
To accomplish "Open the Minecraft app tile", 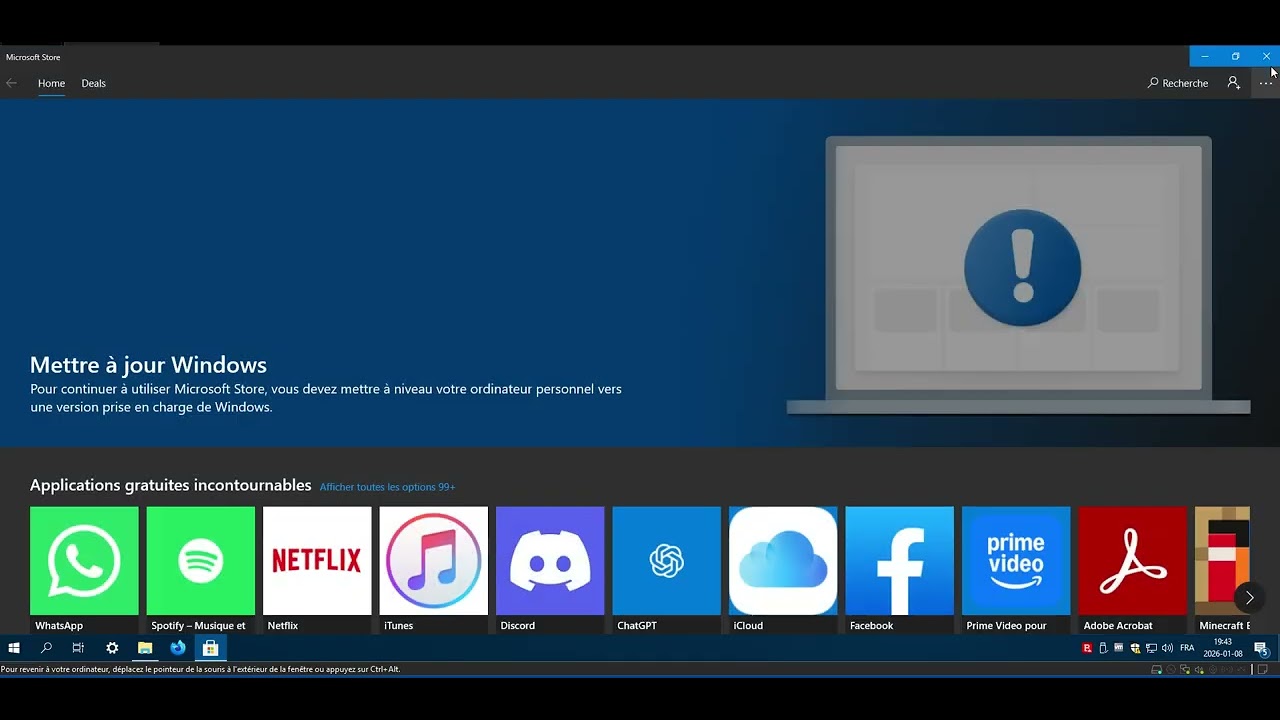I will tap(1222, 569).
